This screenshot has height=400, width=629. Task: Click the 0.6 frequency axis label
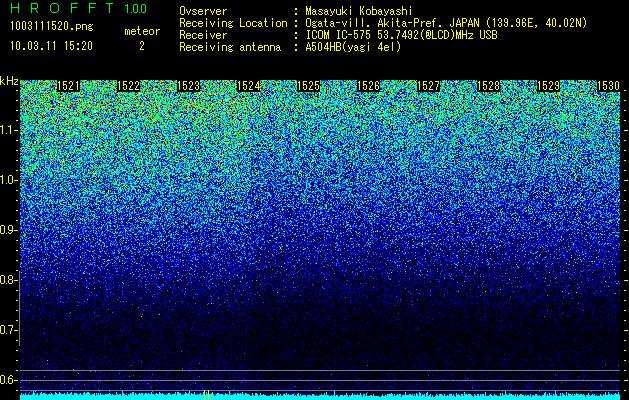[8, 380]
